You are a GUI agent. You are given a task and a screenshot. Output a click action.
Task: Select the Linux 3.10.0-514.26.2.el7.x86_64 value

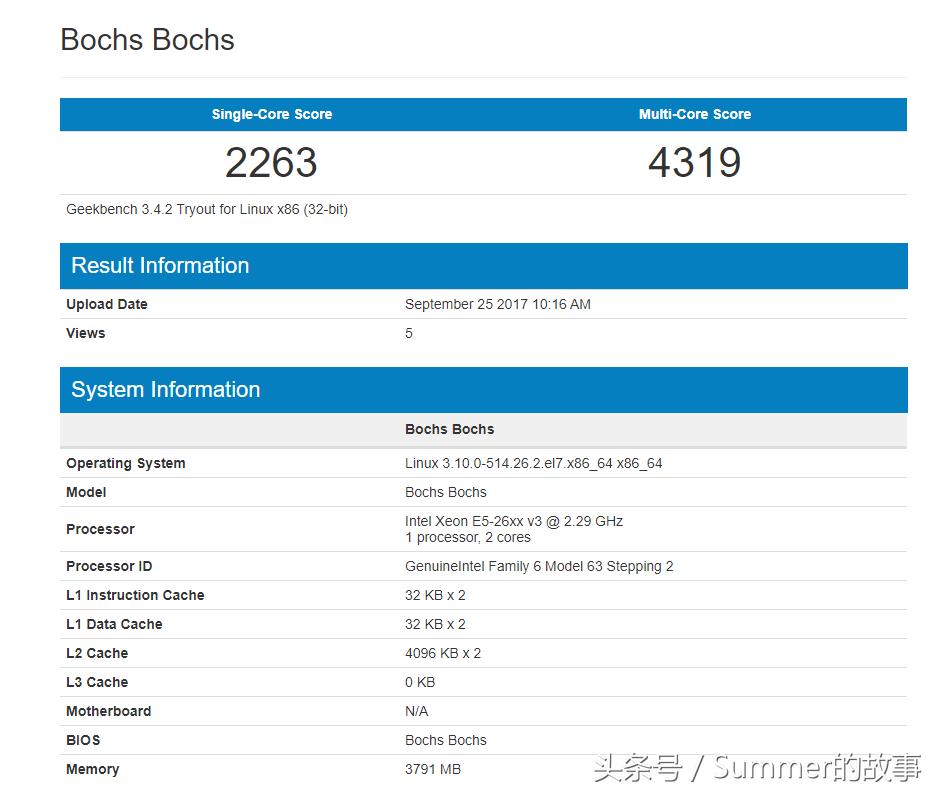click(x=534, y=464)
